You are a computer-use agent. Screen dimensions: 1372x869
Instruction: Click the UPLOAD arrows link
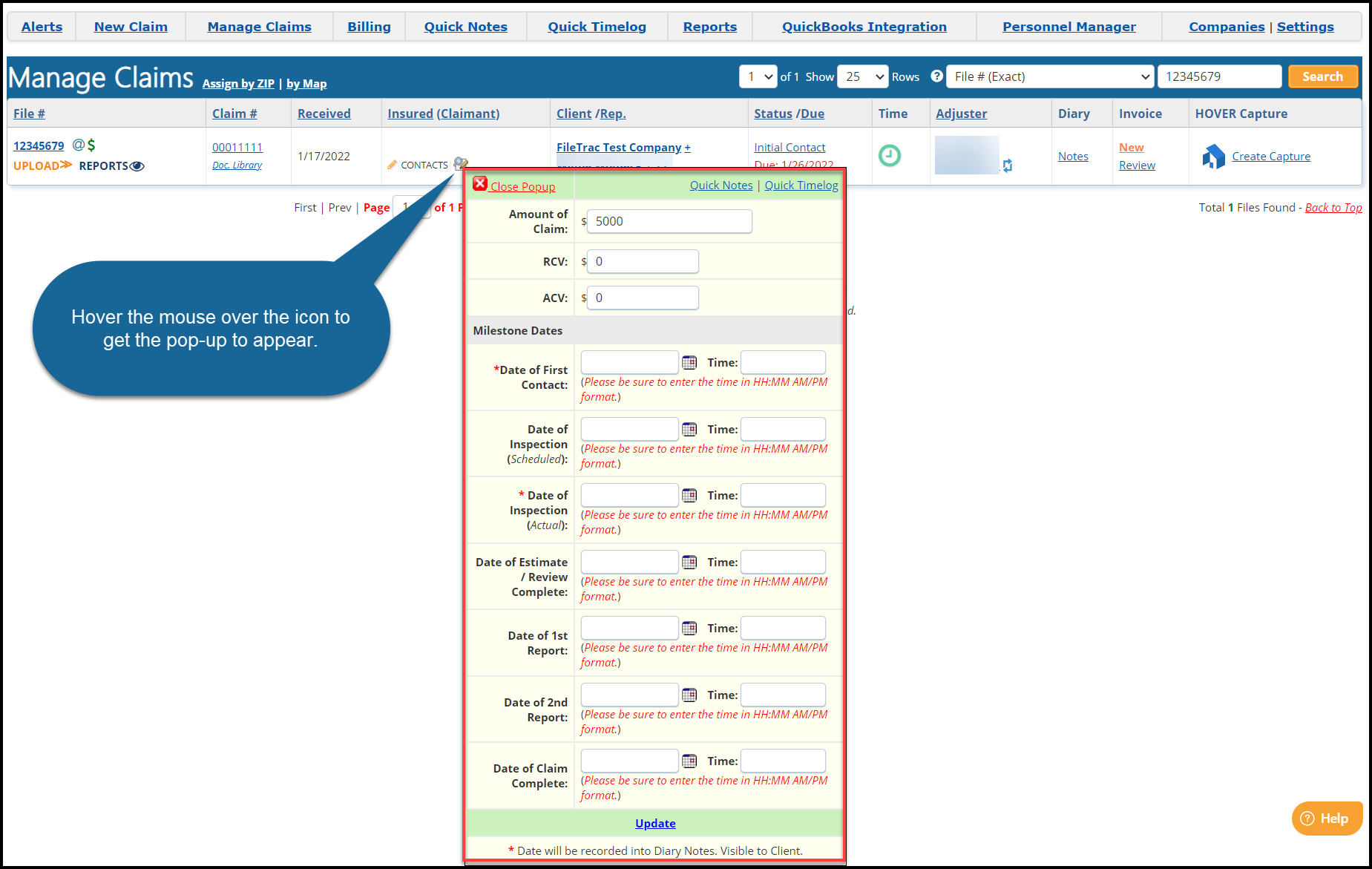43,165
